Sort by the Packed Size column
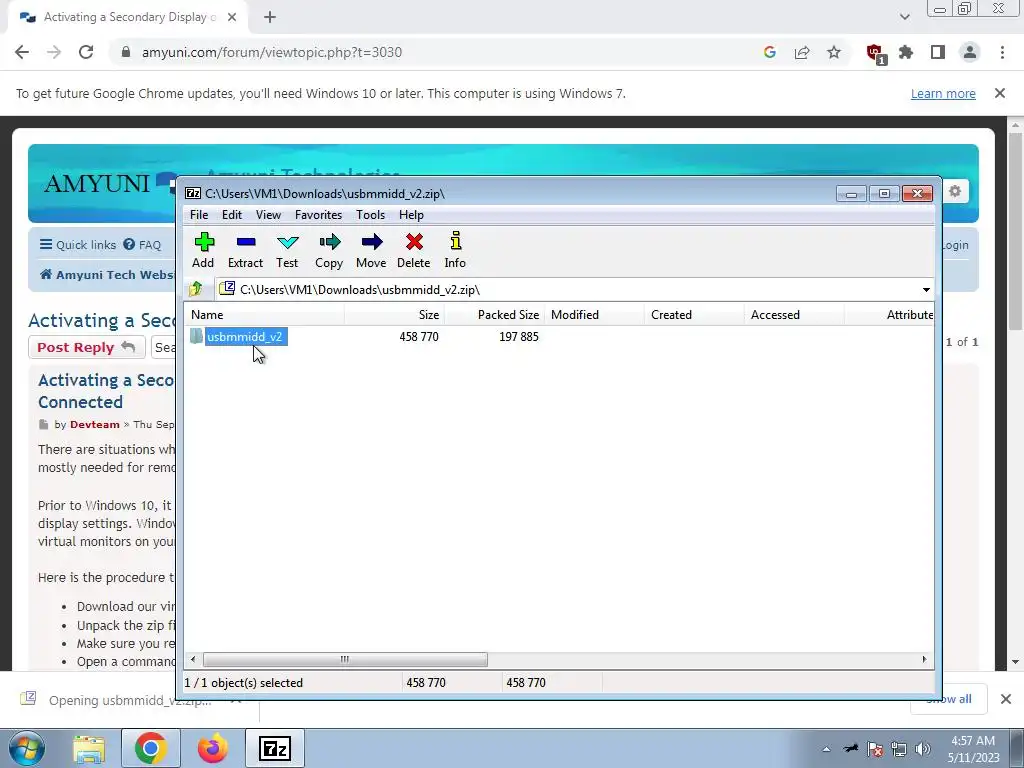This screenshot has width=1024, height=768. pyautogui.click(x=494, y=315)
